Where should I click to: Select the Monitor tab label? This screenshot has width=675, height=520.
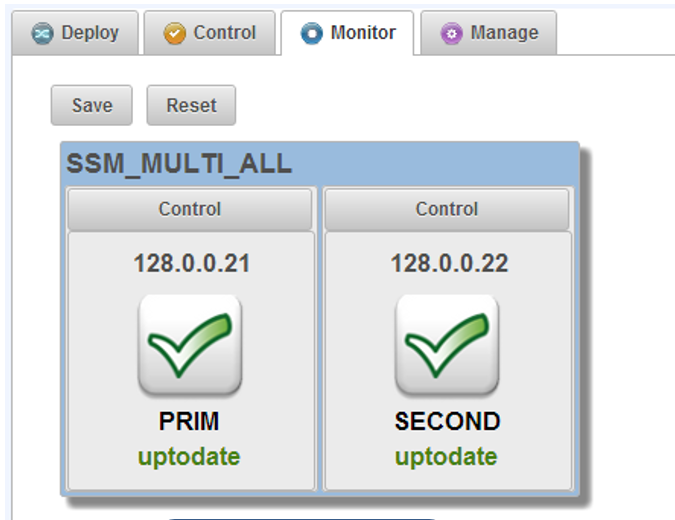pos(362,33)
